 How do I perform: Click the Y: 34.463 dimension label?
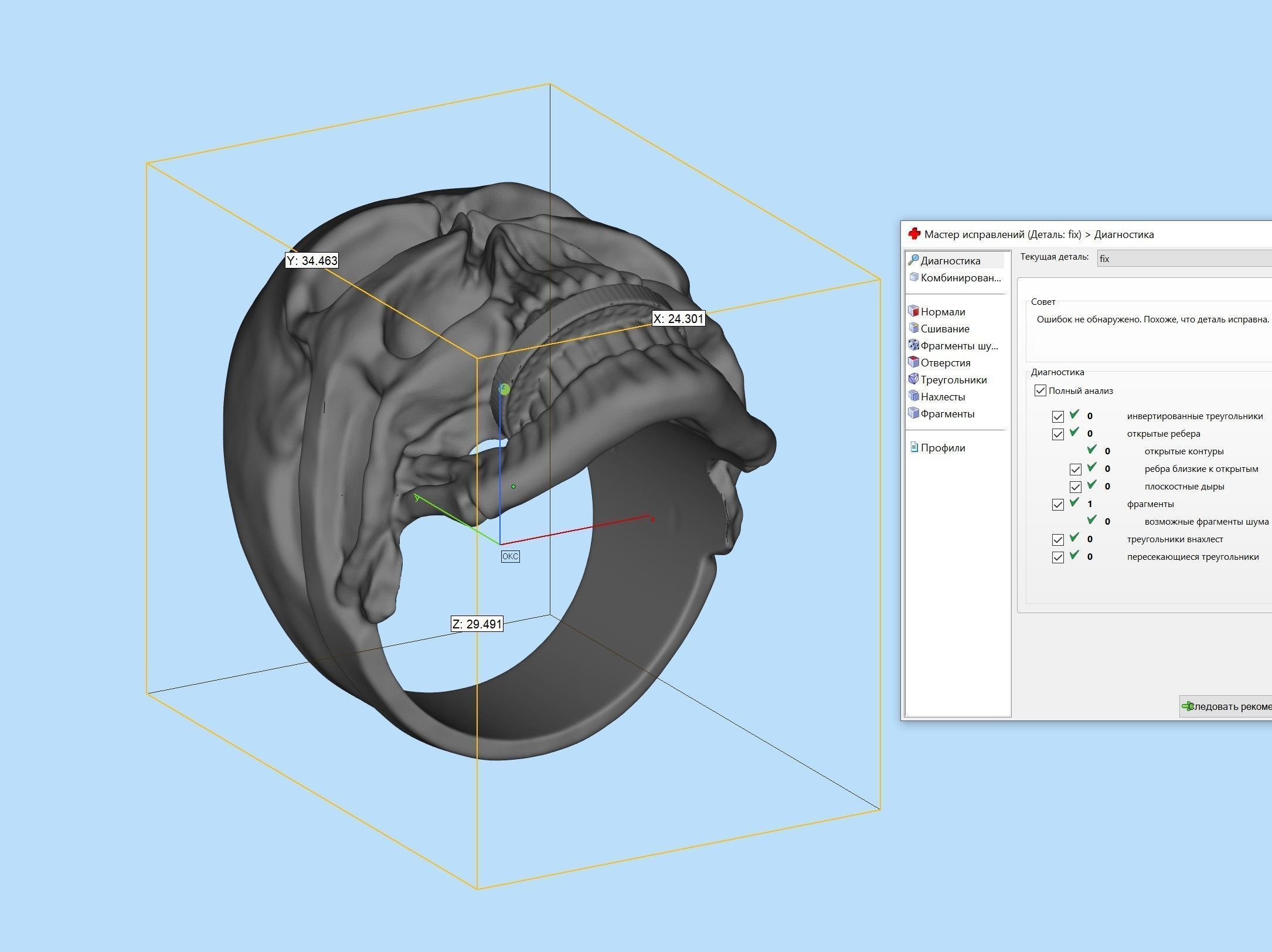[x=312, y=260]
